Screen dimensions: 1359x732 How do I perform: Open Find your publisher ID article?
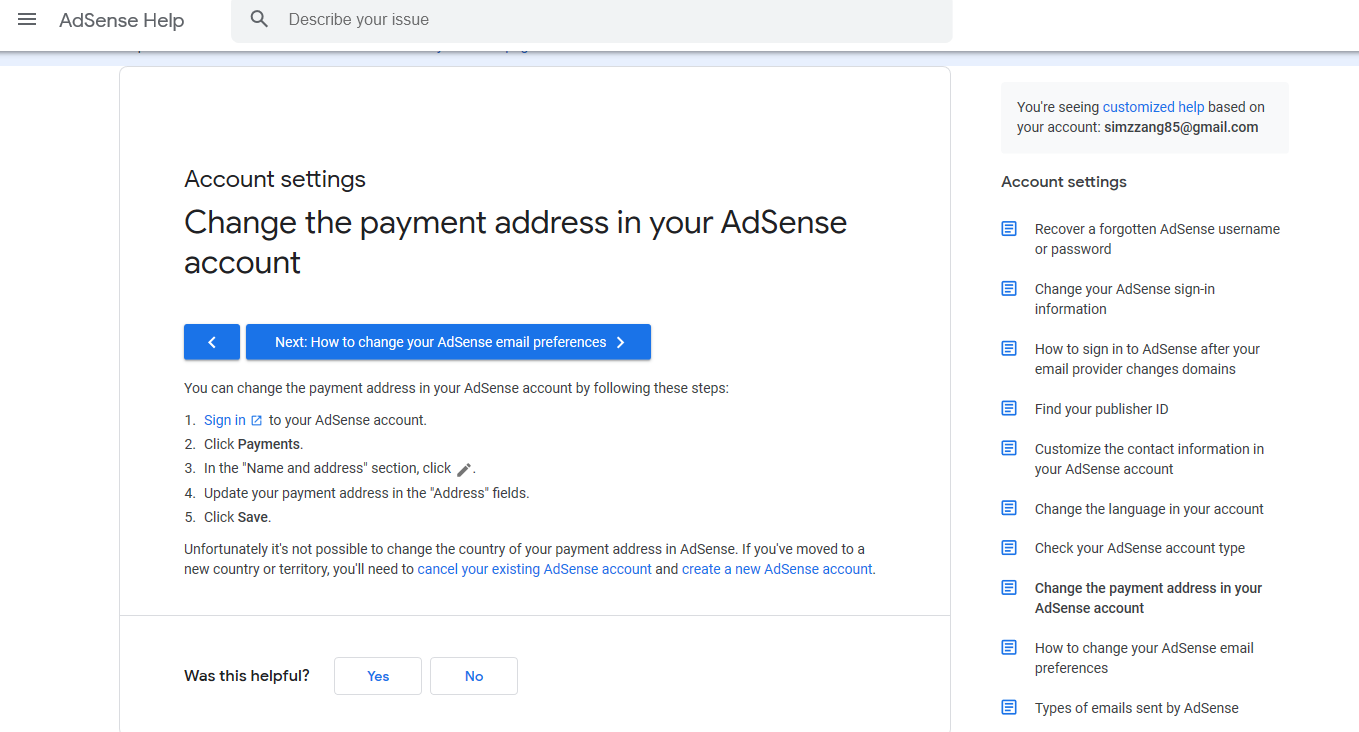point(1101,409)
